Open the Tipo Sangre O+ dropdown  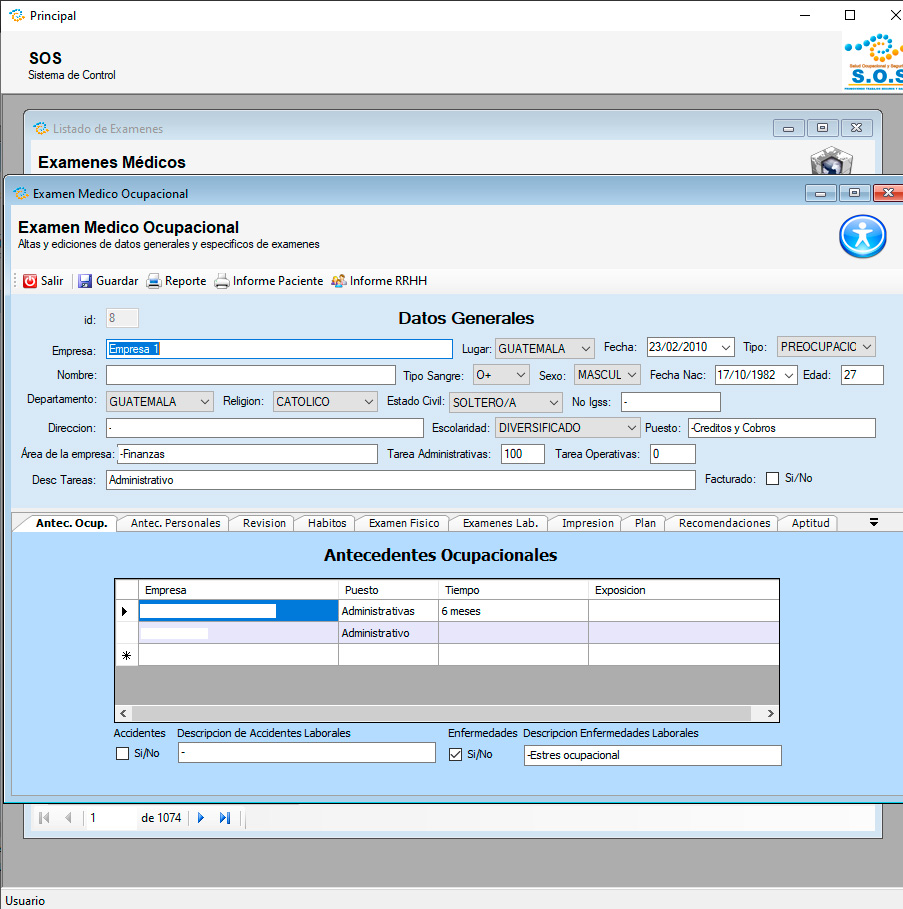click(520, 375)
